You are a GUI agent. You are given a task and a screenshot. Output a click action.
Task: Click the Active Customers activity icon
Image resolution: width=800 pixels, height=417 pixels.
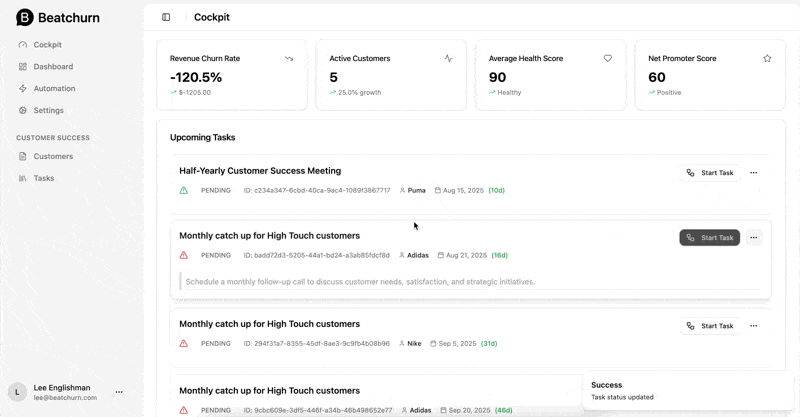(448, 59)
